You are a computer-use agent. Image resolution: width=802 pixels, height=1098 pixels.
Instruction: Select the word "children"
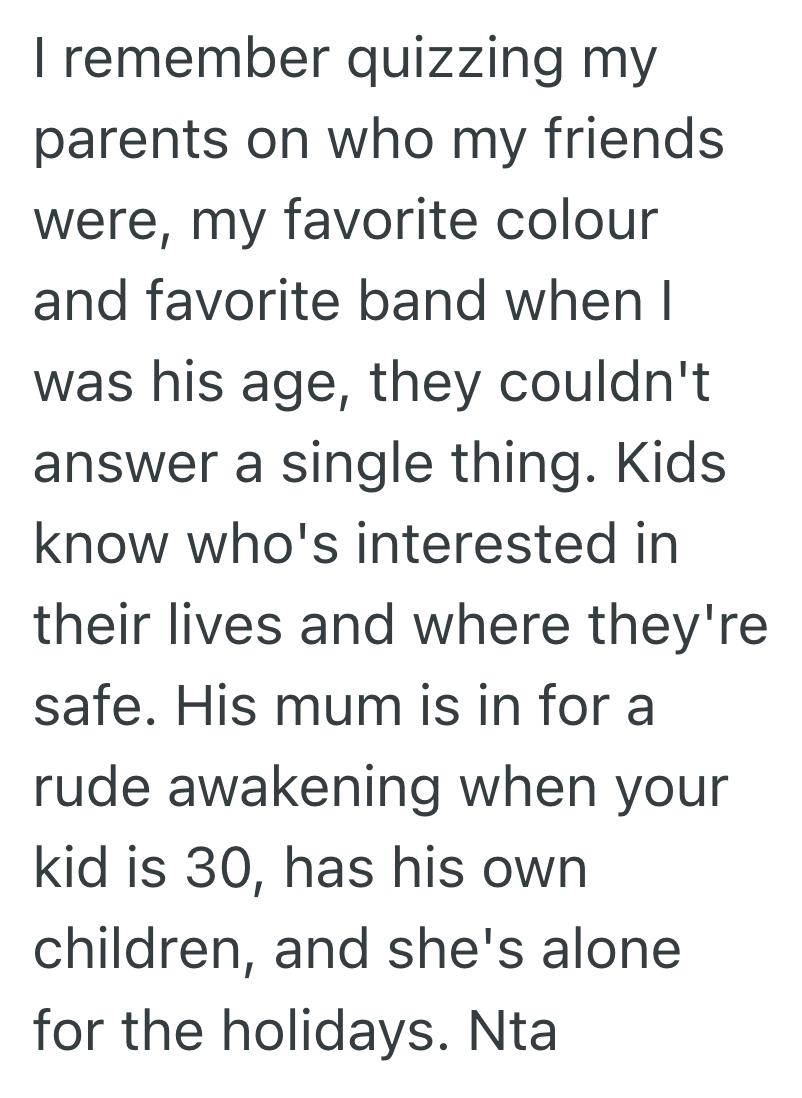[141, 948]
